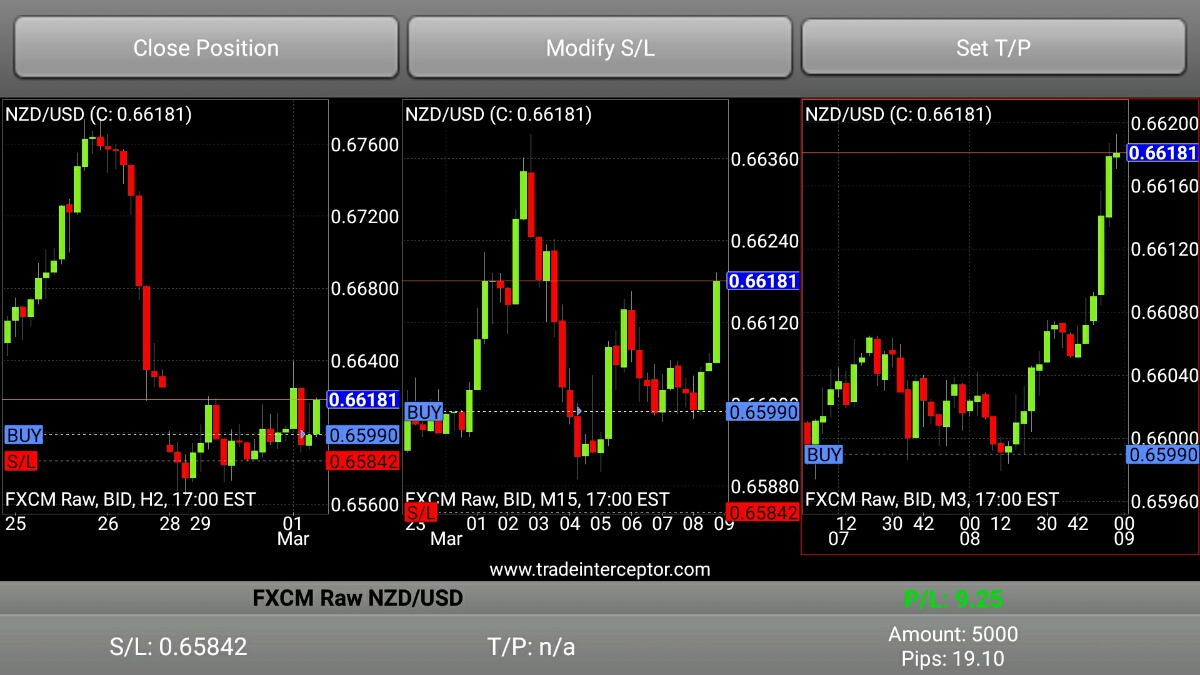Click the 0.65842 stop price on H2 chart

364,461
